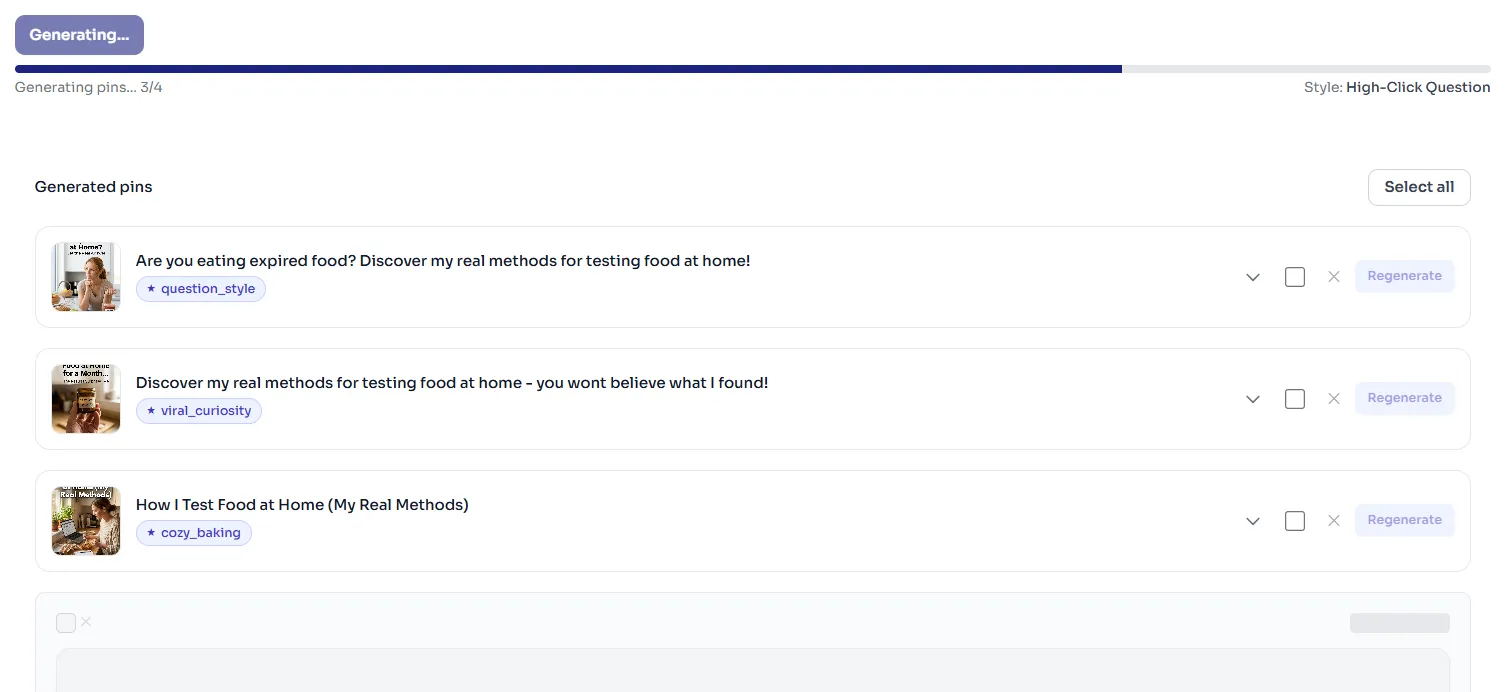Tick the checkbox for the expired food pin
This screenshot has height=692, width=1506.
point(1295,277)
